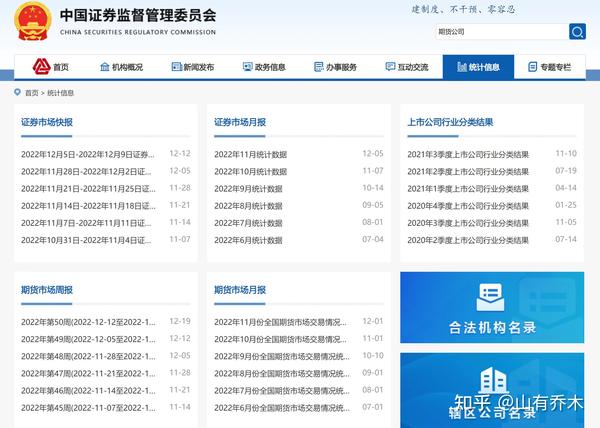This screenshot has height=428, width=600.
Task: Open 2022年6月份全国期货市场交易情况 report
Action: tap(282, 408)
